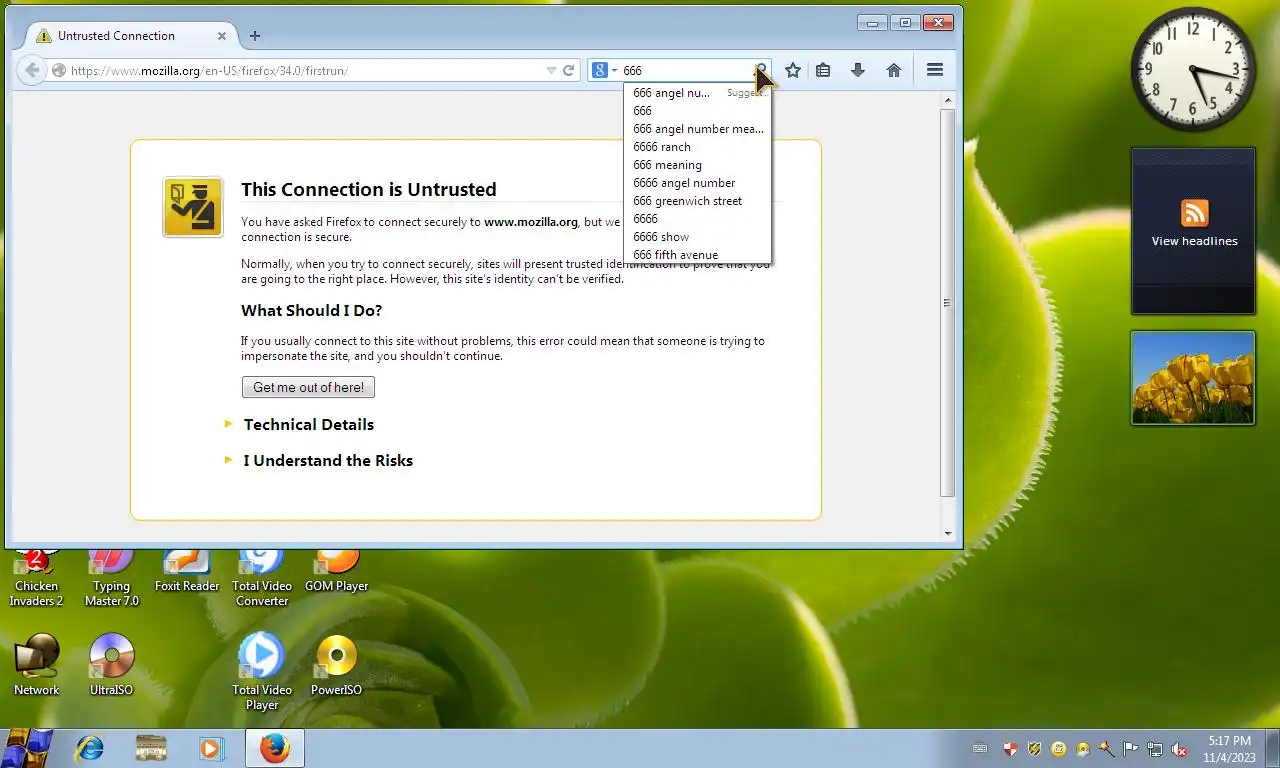Click the Firefox window Maximize/Restore button
1280x768 pixels.
pyautogui.click(x=906, y=22)
